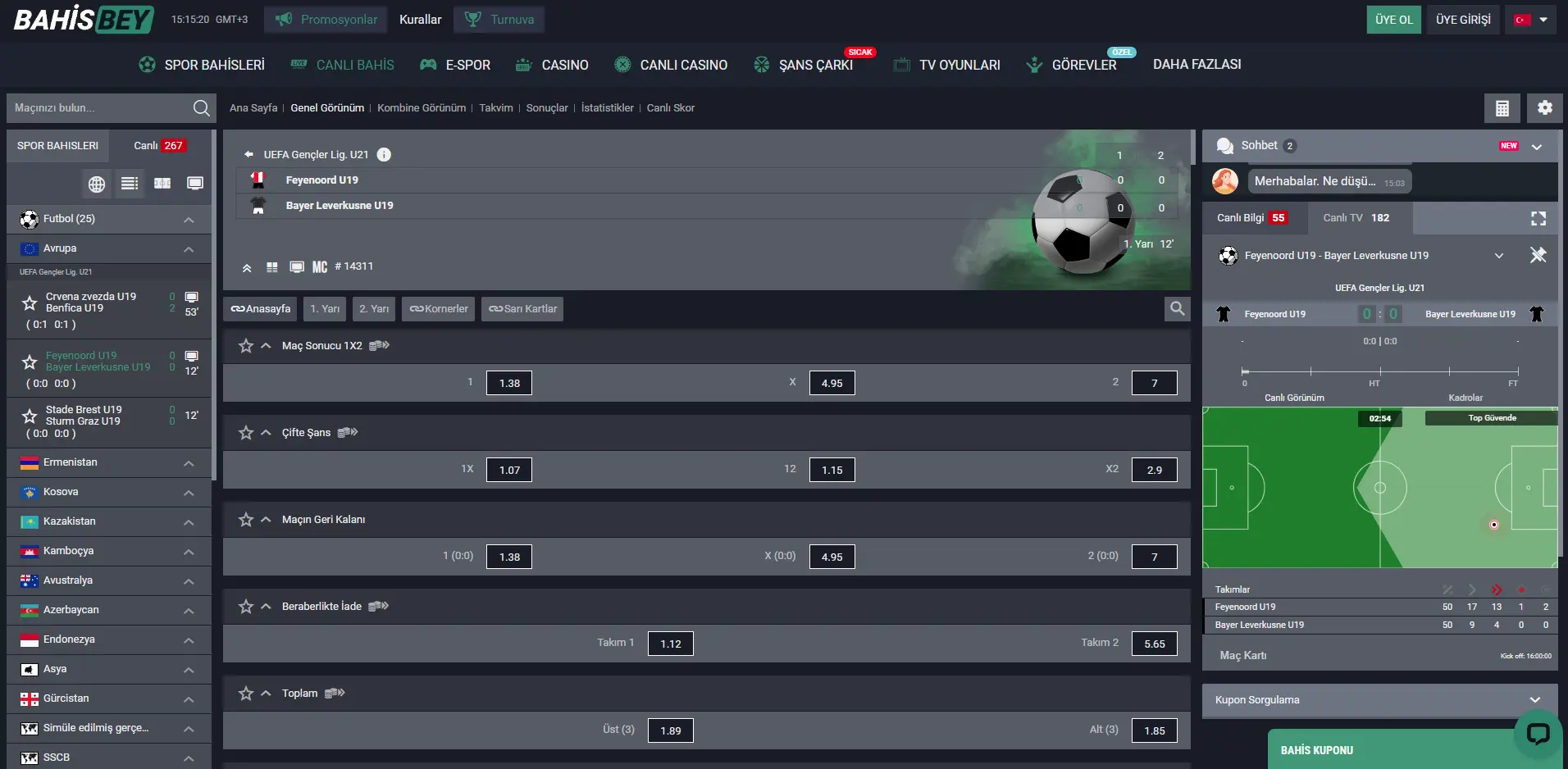Collapse the Sohbet panel
The width and height of the screenshot is (1568, 769).
[x=1537, y=147]
